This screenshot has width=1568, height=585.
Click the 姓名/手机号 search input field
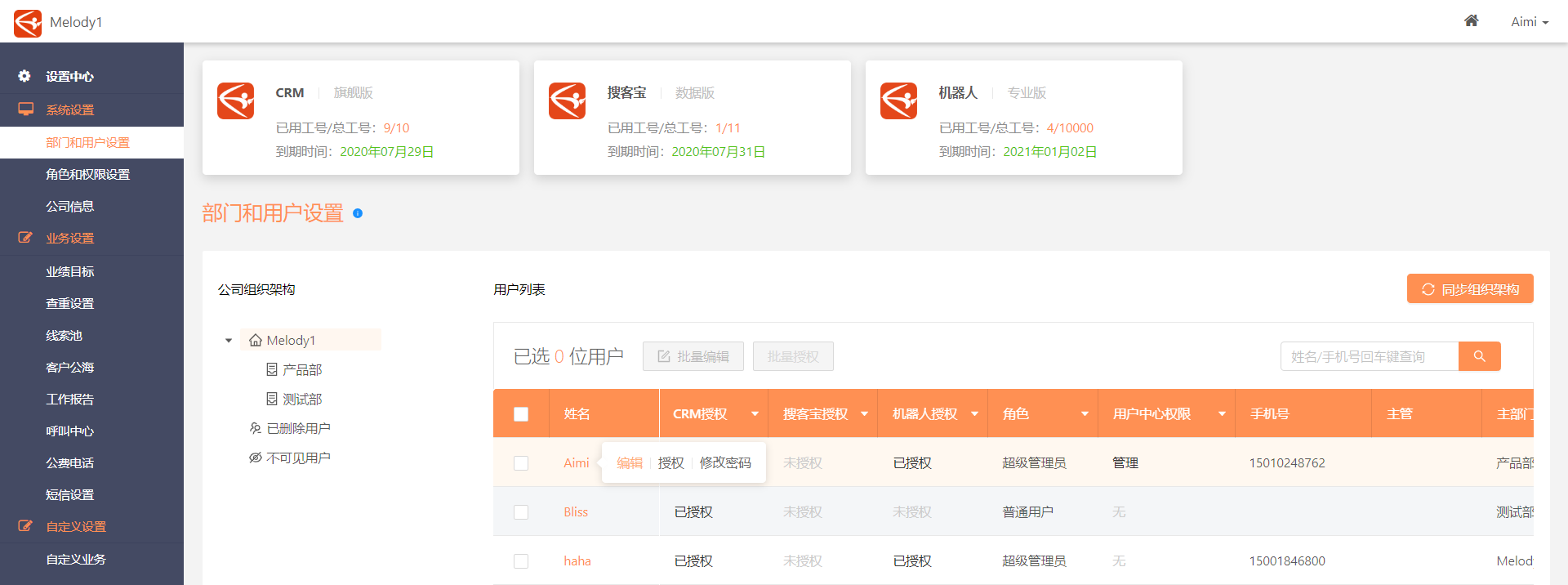1369,356
